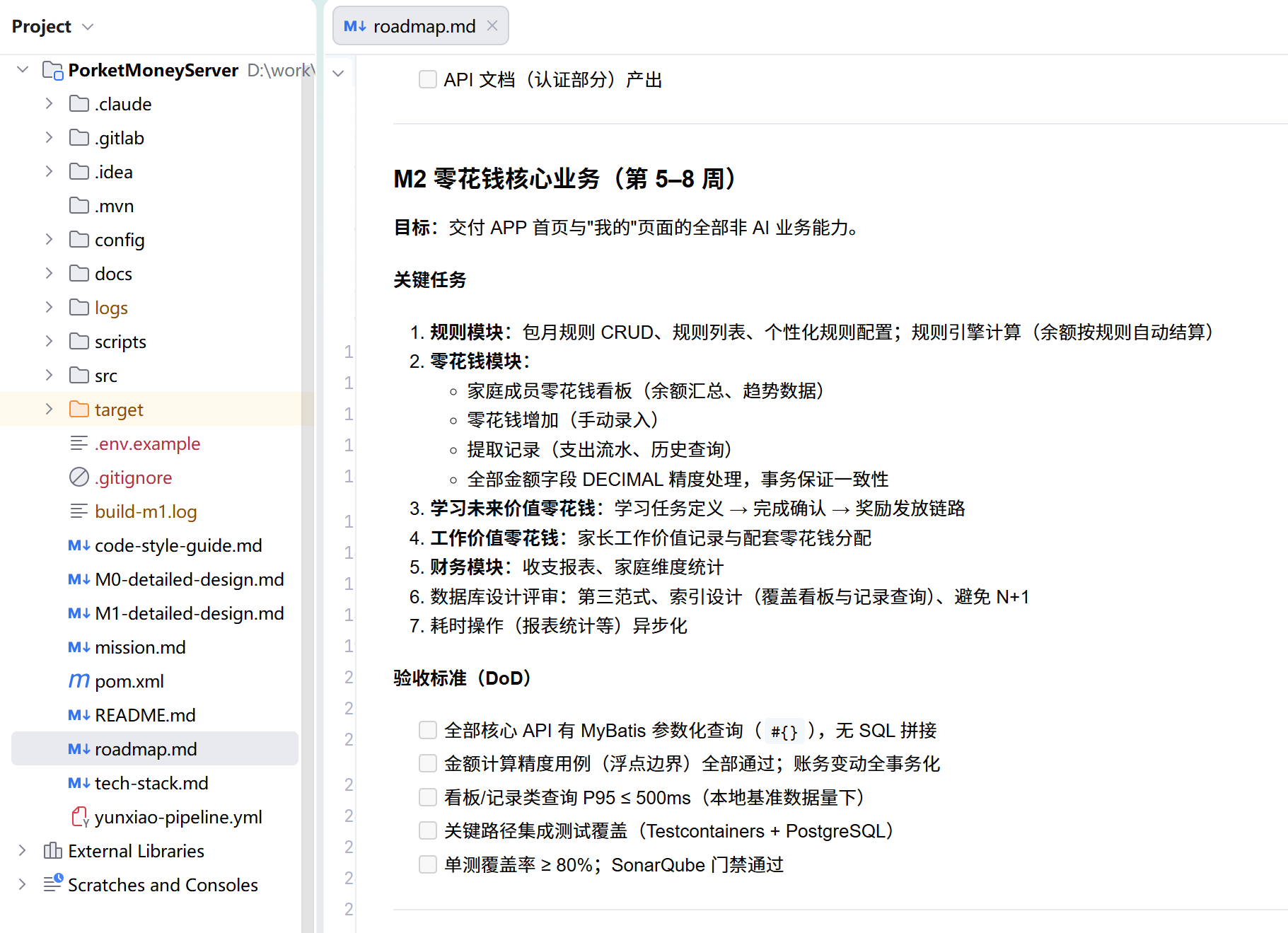Expand the src folder
1288x933 pixels.
tap(49, 375)
